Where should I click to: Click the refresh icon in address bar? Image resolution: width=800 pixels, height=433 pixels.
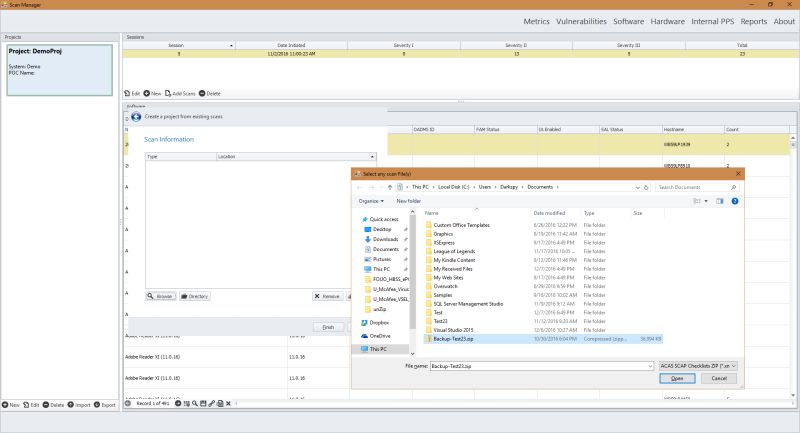point(646,187)
